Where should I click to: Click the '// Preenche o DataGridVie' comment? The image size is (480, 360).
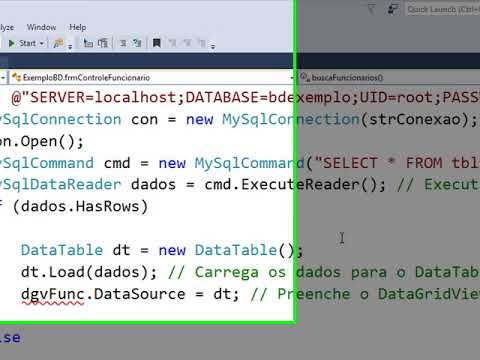(x=365, y=294)
